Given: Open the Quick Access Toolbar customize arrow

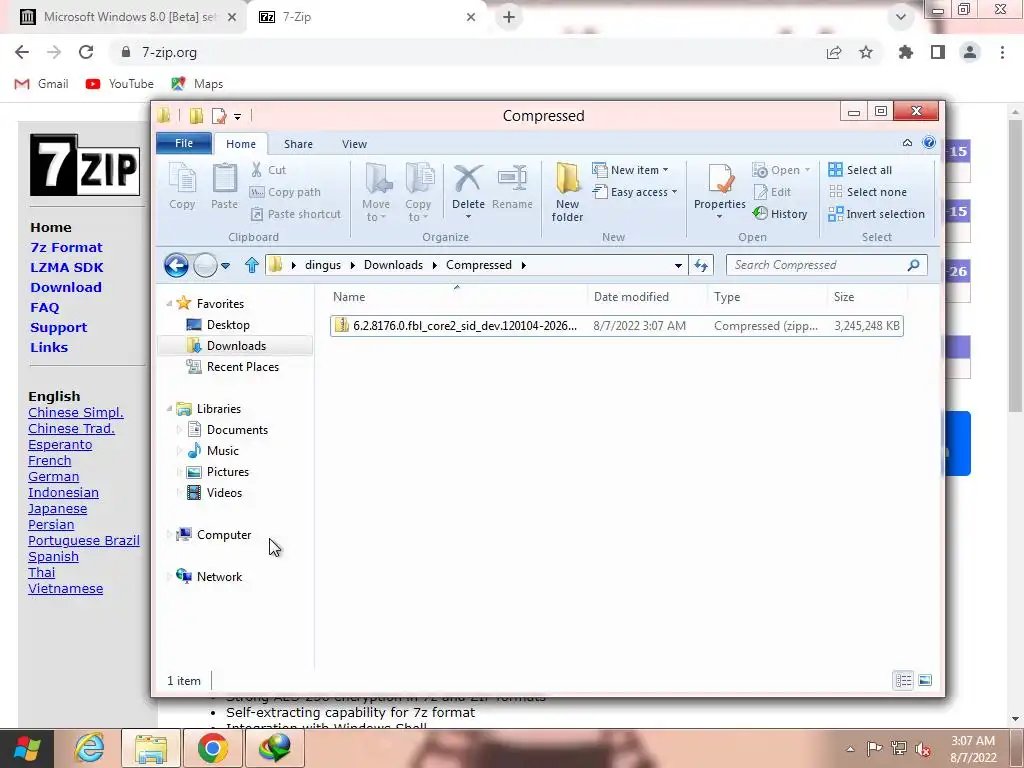Looking at the screenshot, I should pos(237,116).
